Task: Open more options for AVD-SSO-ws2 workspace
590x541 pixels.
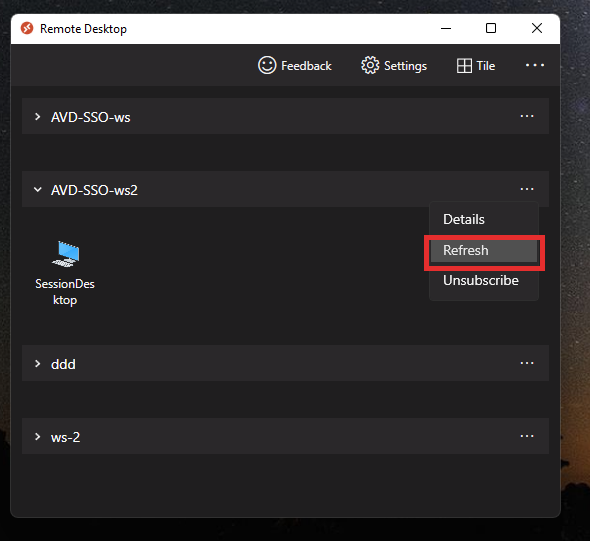Action: (x=527, y=189)
